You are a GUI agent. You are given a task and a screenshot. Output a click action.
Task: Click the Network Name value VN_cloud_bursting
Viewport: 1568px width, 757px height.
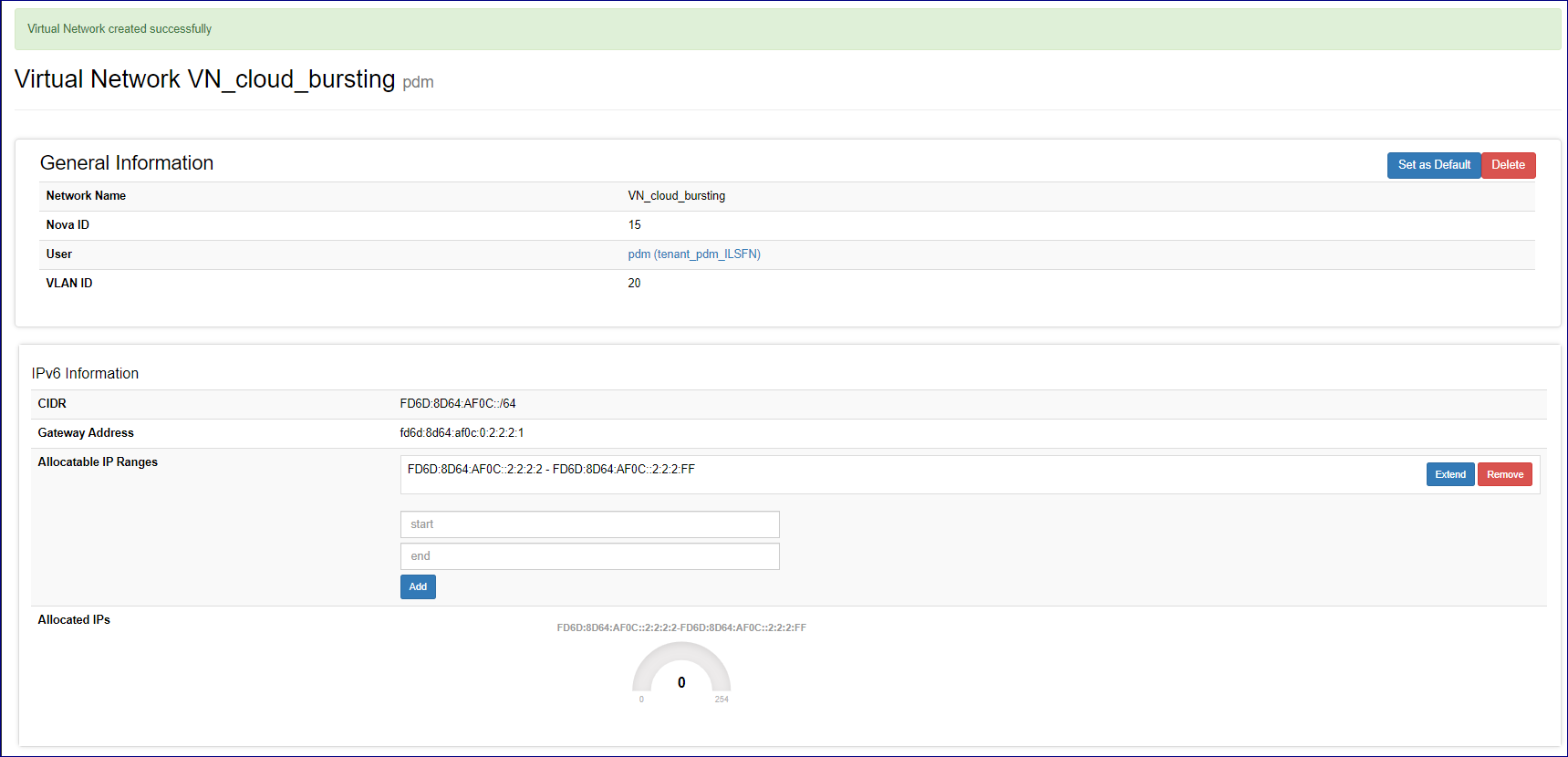676,196
